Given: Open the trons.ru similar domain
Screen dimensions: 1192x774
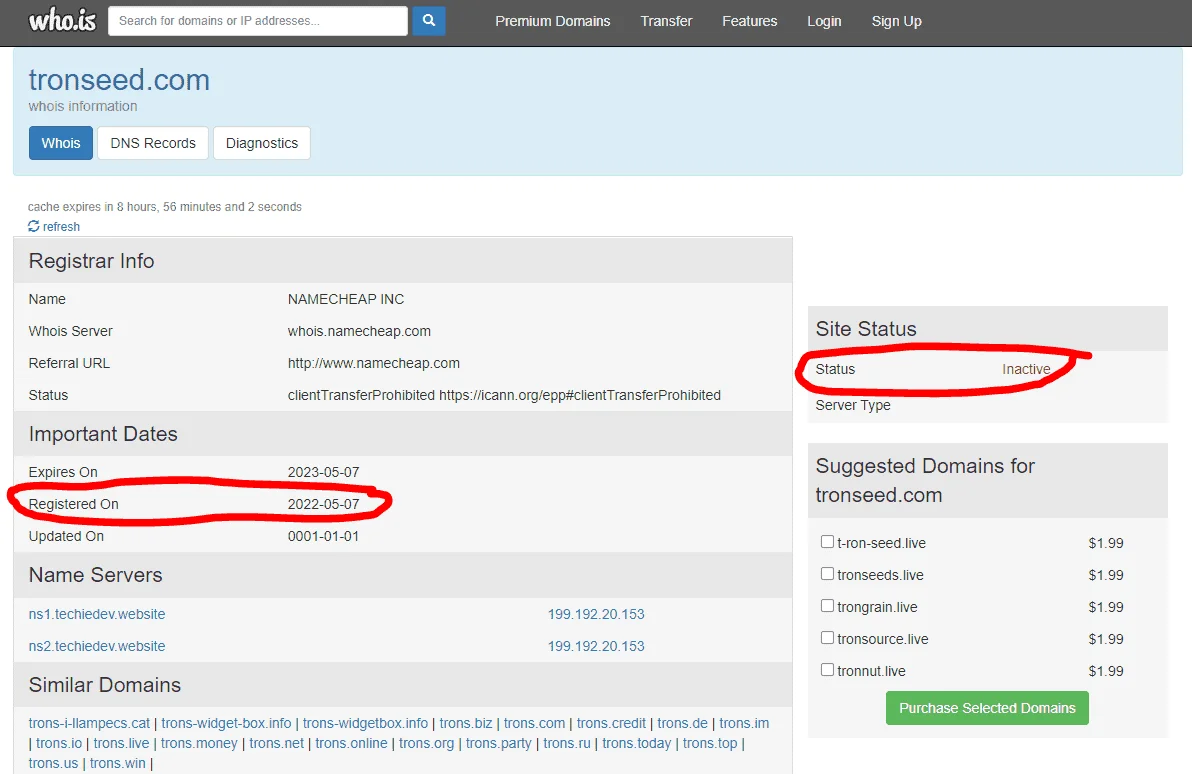Looking at the screenshot, I should [x=566, y=743].
